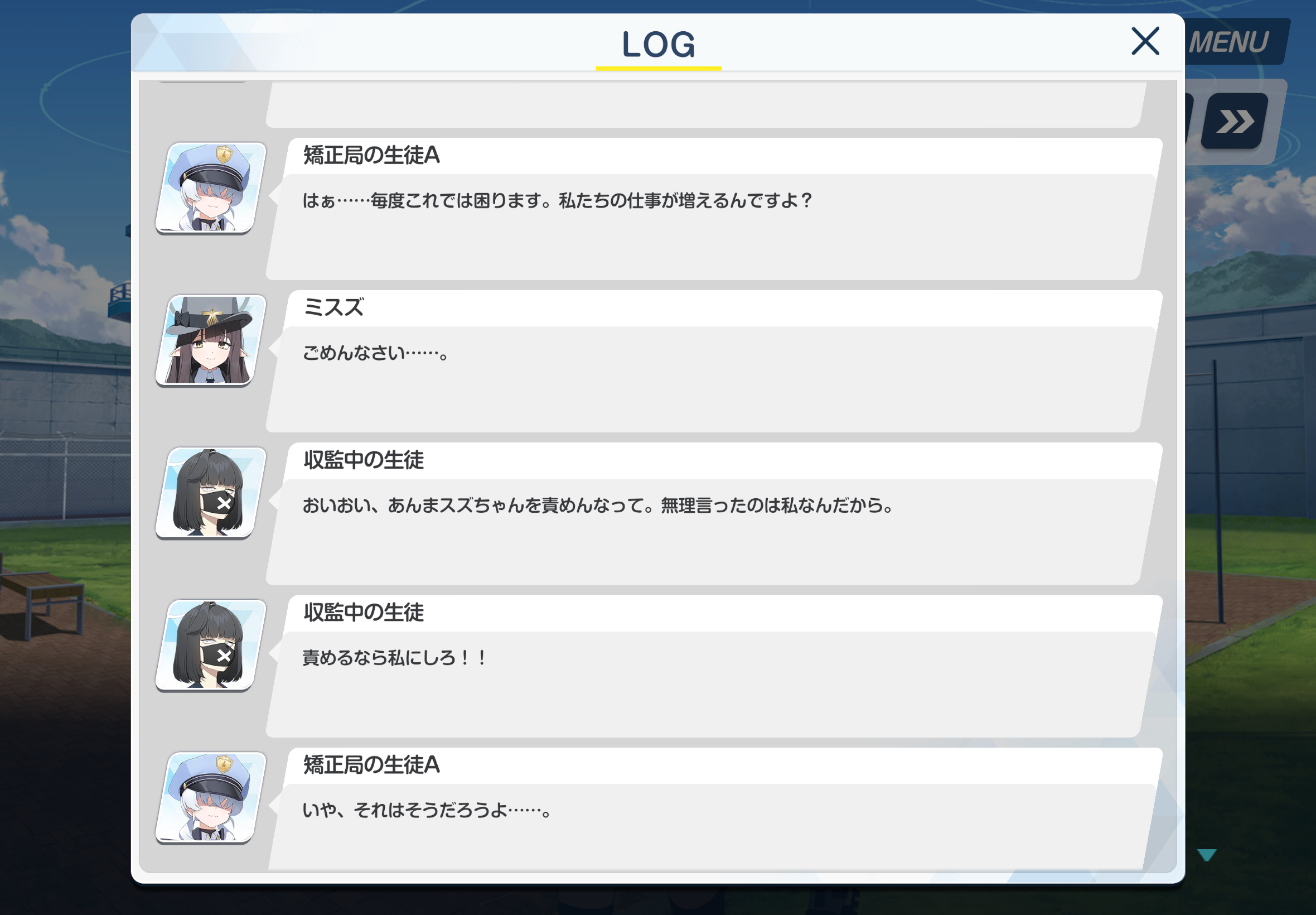This screenshot has width=1316, height=915.
Task: Click ミスズ's portrait with black hat
Action: coord(211,340)
